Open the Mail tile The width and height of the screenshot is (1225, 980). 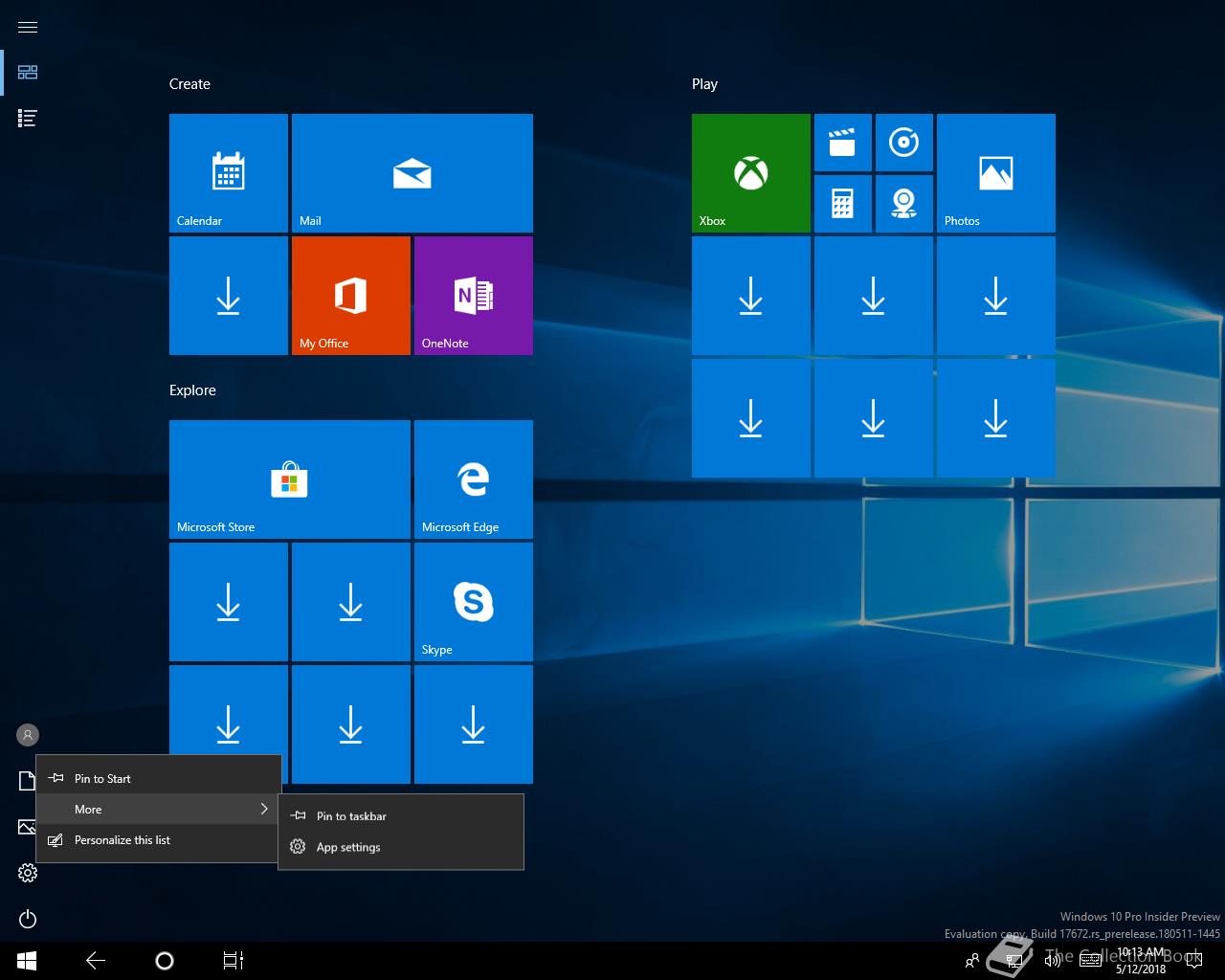pos(412,173)
